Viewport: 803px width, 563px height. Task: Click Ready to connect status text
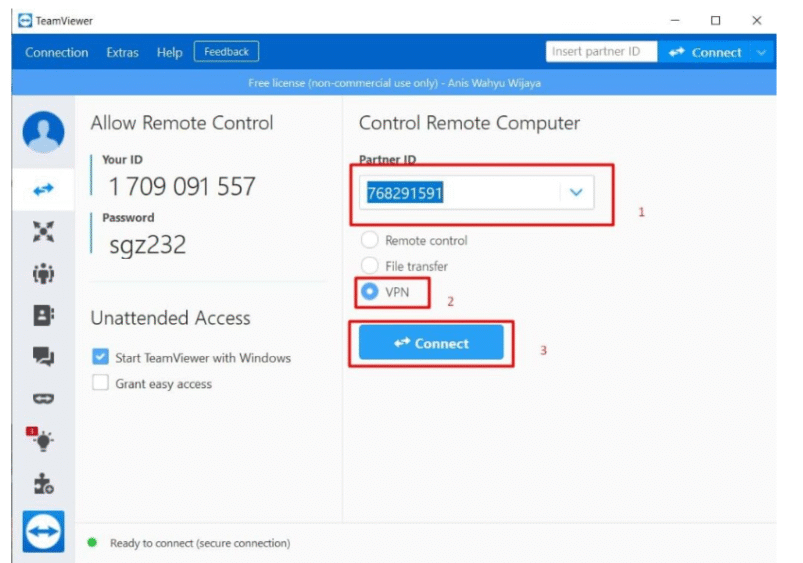[x=200, y=543]
